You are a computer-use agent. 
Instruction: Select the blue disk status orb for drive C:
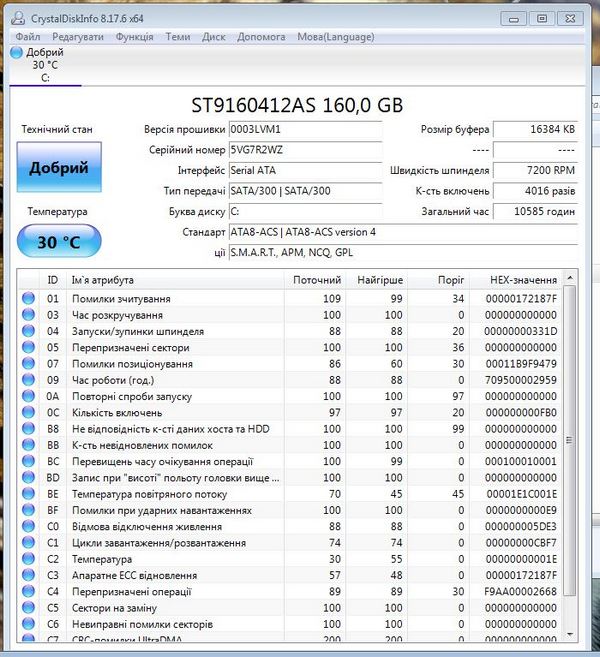tap(17, 52)
